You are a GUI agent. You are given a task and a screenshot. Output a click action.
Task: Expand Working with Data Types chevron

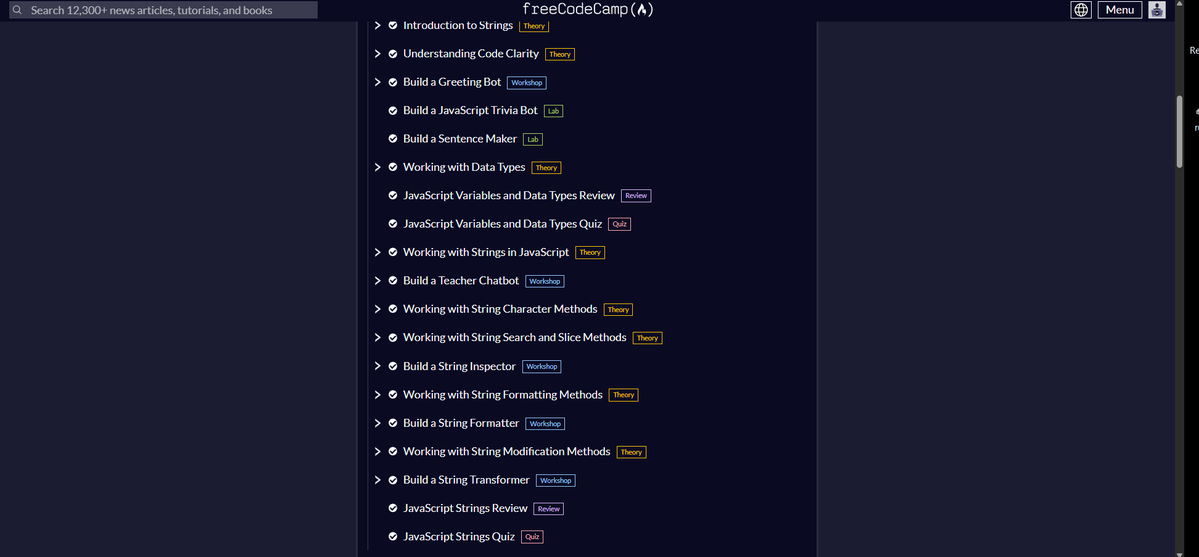tap(377, 167)
